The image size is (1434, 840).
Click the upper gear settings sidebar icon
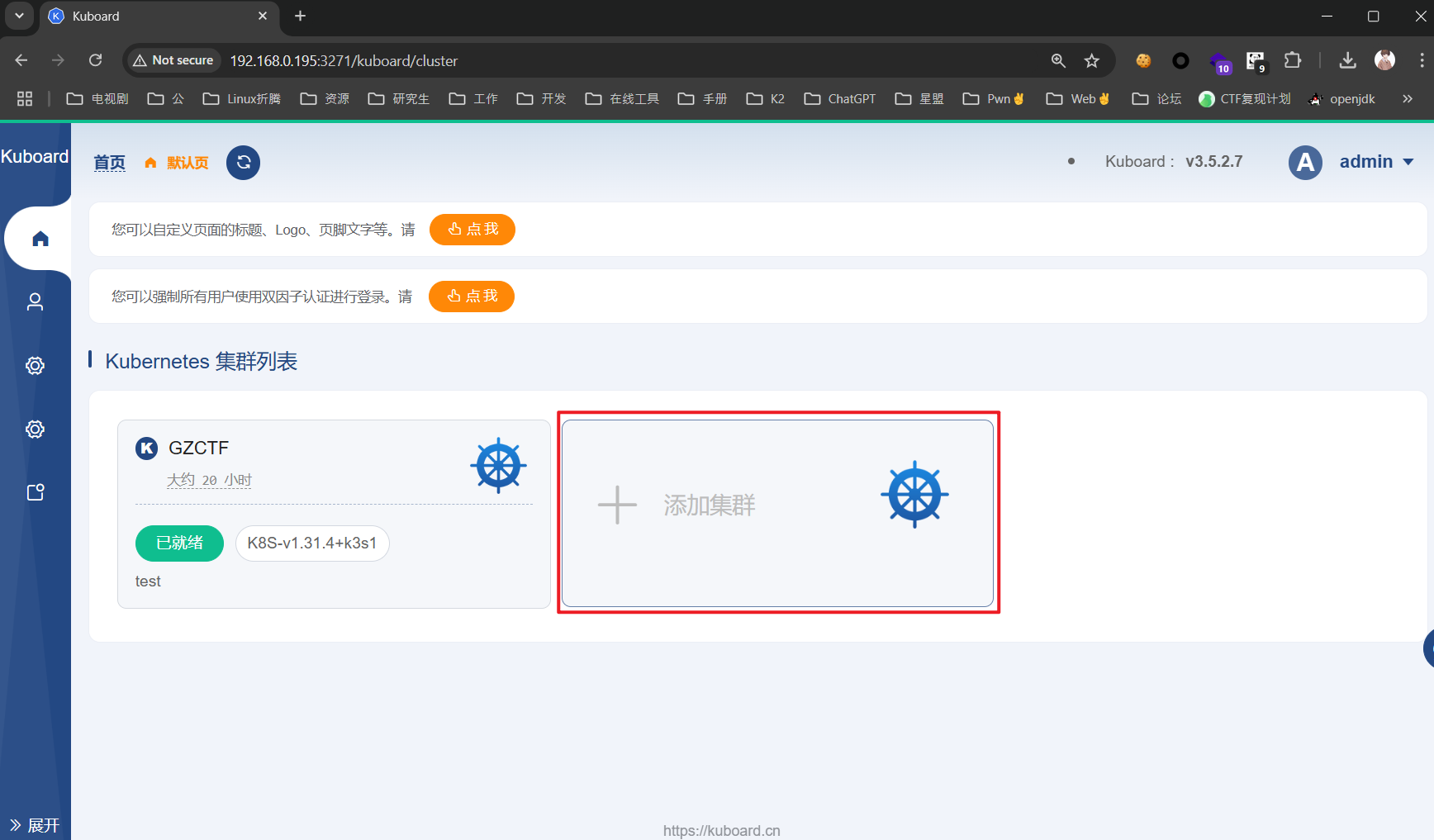[35, 366]
